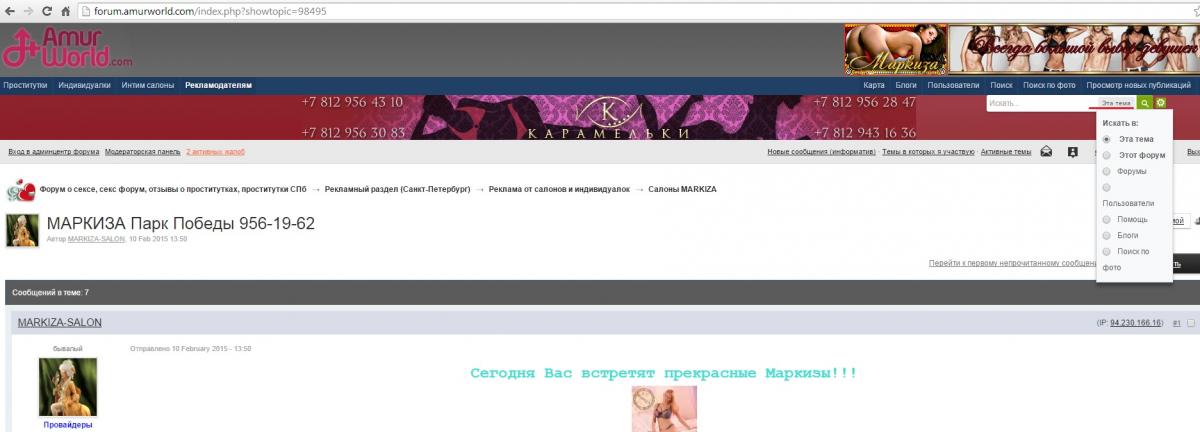Click the browser reload button

47,12
